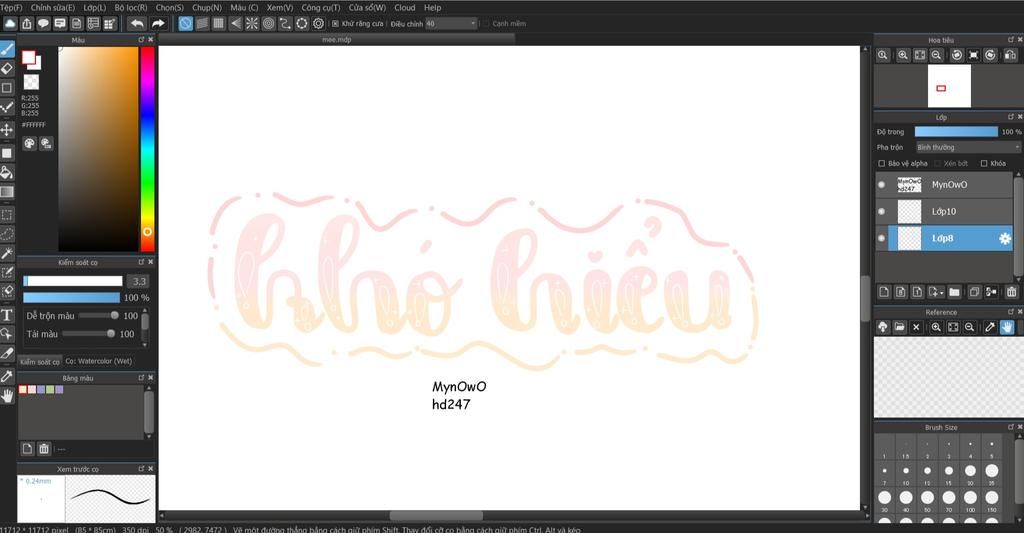
Task: Undock the Kiểm soát cọ panel
Action: pos(141,262)
